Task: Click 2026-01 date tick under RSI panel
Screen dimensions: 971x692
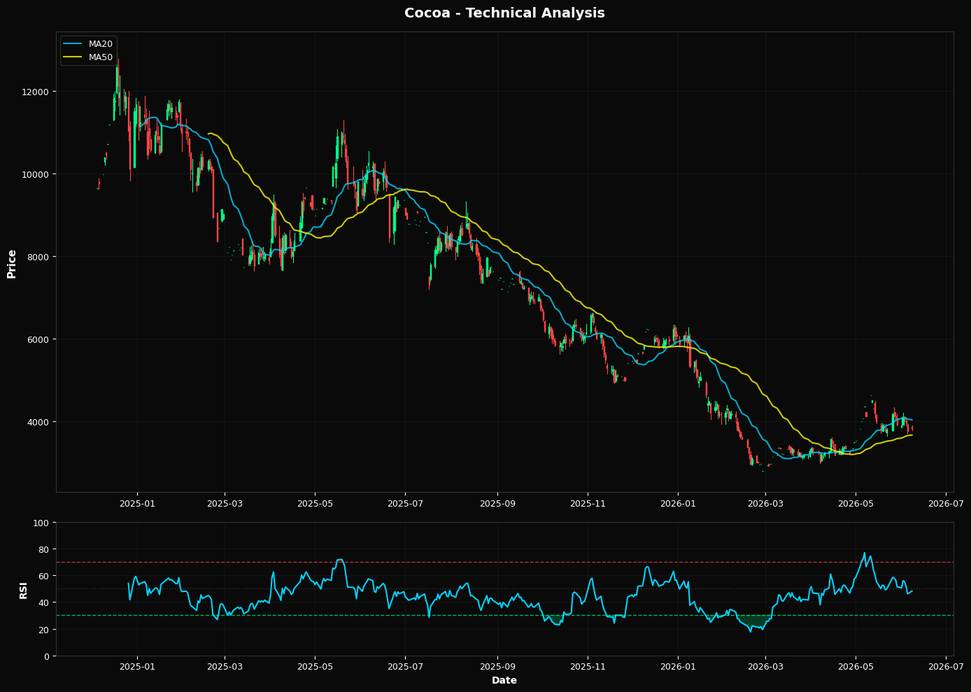Action: point(678,667)
